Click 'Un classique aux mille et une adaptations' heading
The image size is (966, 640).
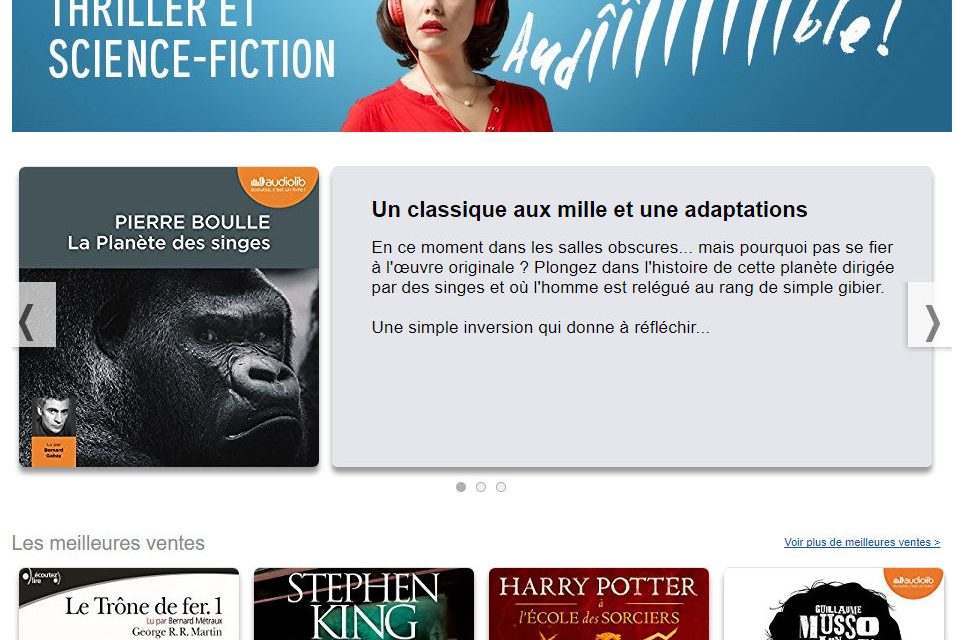click(x=589, y=209)
